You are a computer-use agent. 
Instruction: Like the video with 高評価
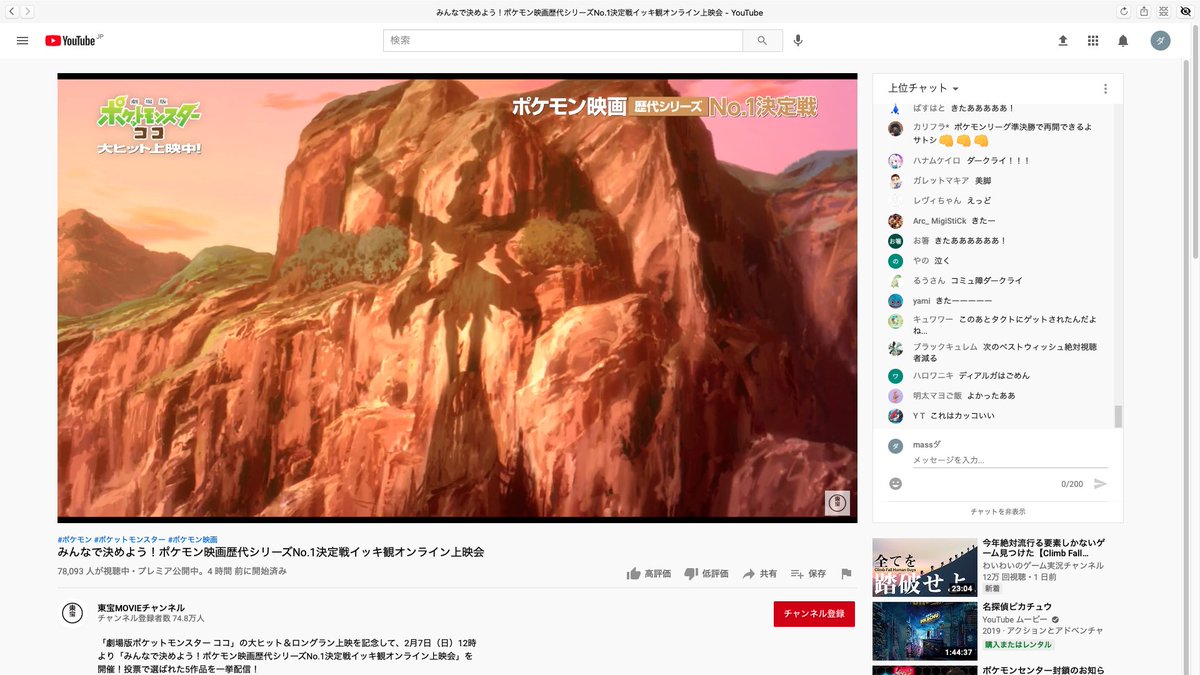[649, 574]
